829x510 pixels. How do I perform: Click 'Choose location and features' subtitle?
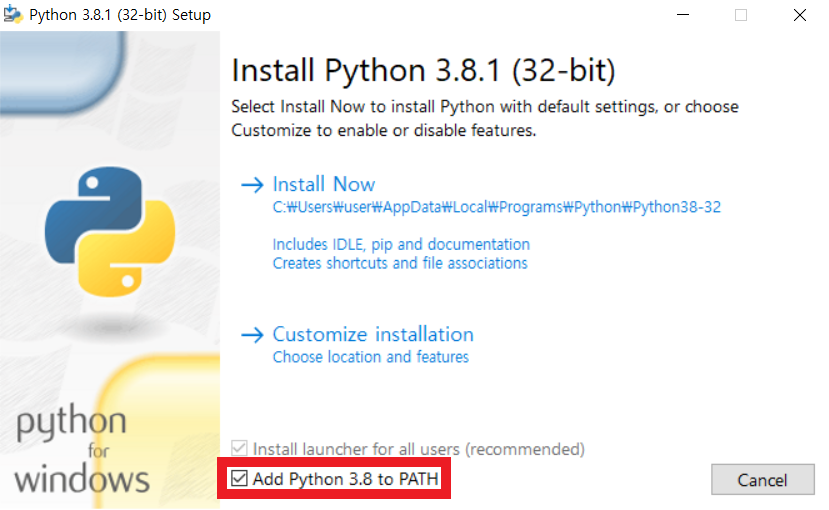pos(371,357)
